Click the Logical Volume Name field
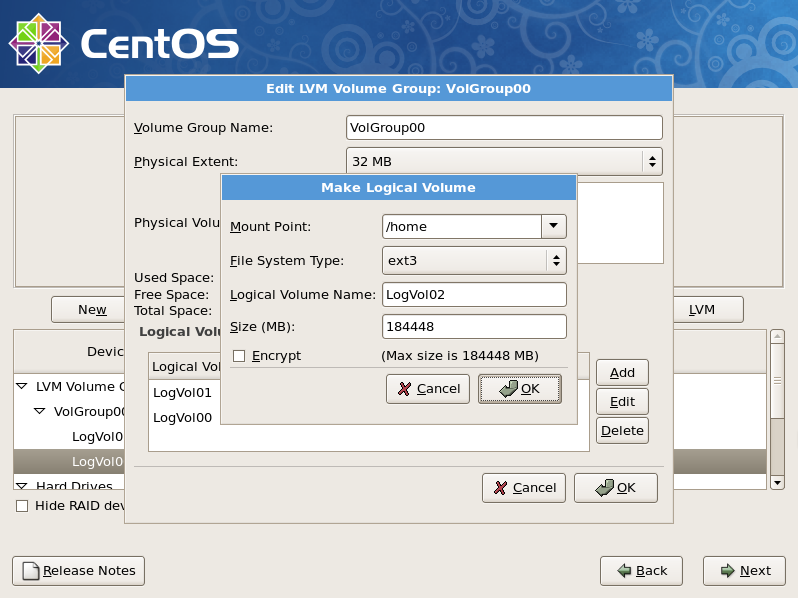798x598 pixels. pyautogui.click(x=474, y=295)
